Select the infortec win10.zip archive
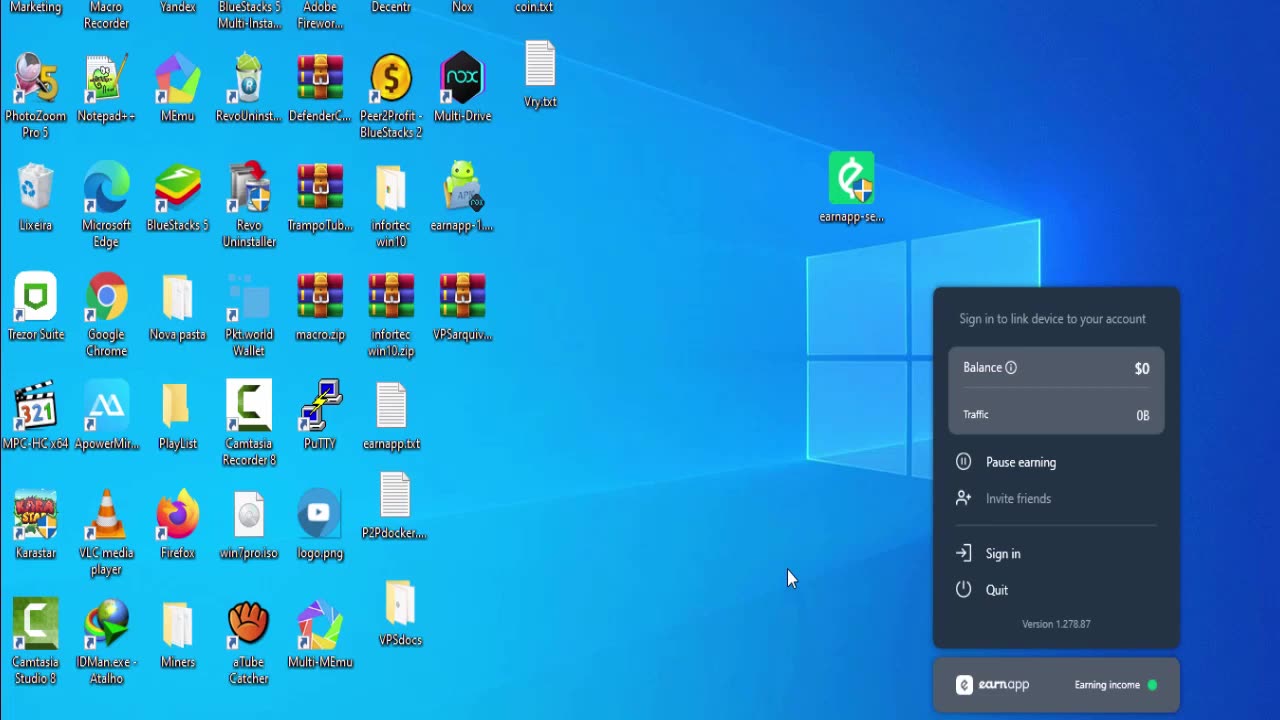 391,314
